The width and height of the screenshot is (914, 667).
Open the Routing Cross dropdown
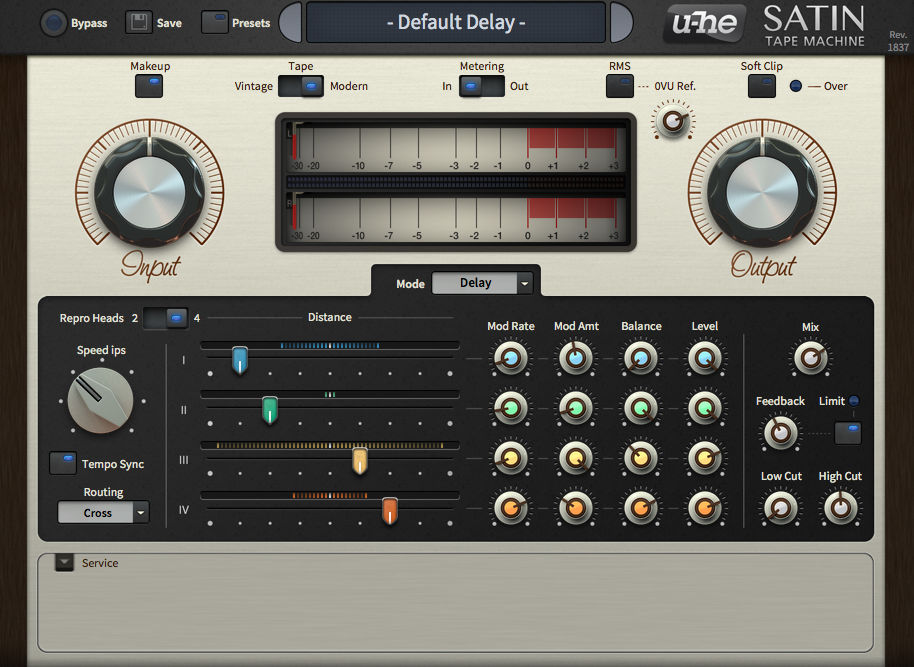point(103,513)
